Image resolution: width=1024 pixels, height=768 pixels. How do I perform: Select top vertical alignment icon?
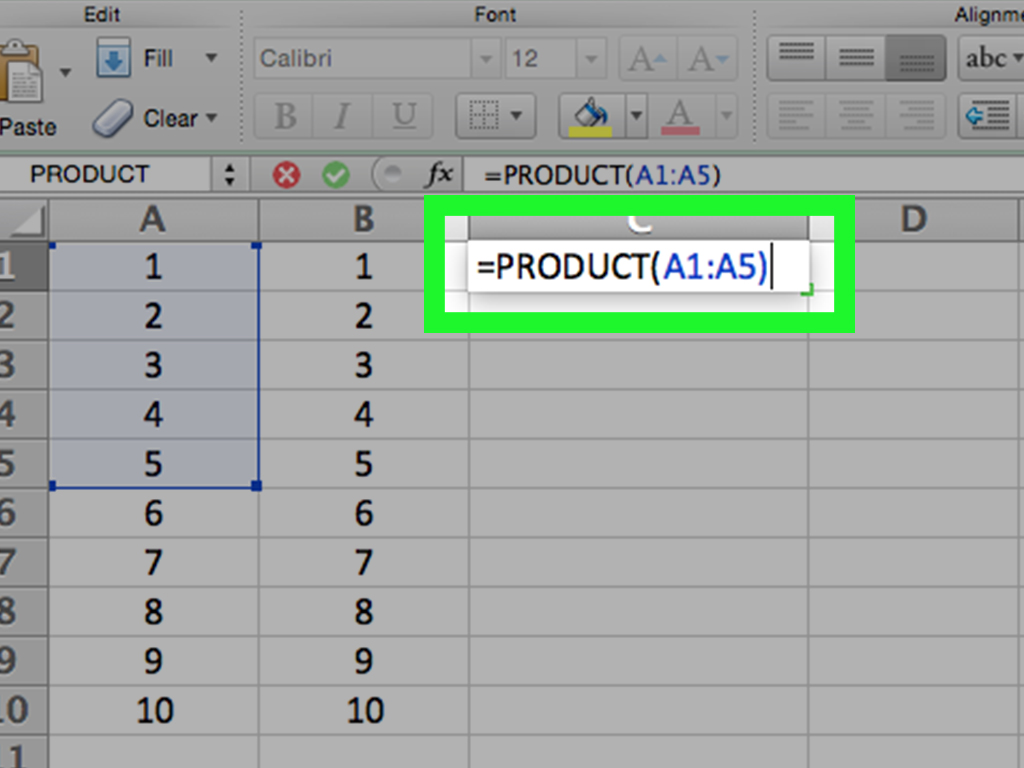(797, 58)
